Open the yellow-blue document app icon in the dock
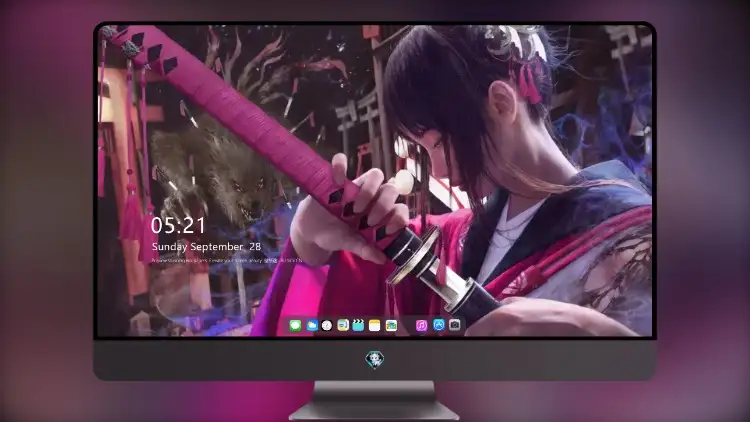Image resolution: width=750 pixels, height=422 pixels. 343,326
